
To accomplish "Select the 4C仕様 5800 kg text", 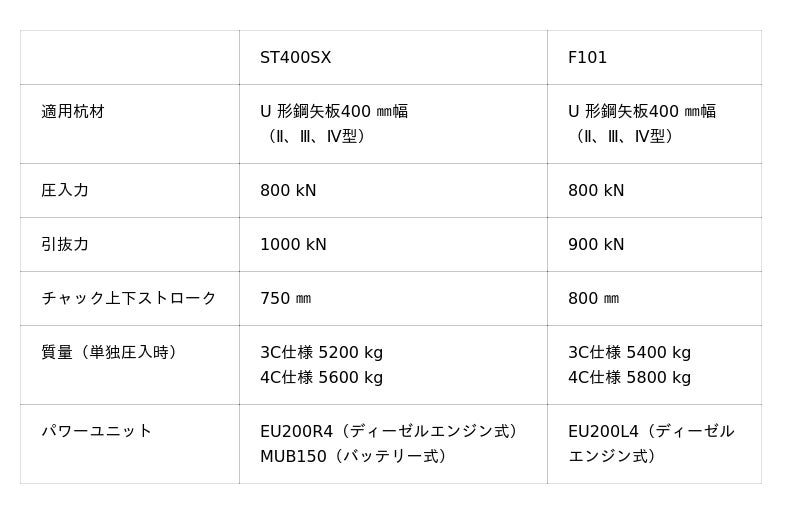I will pos(629,377).
